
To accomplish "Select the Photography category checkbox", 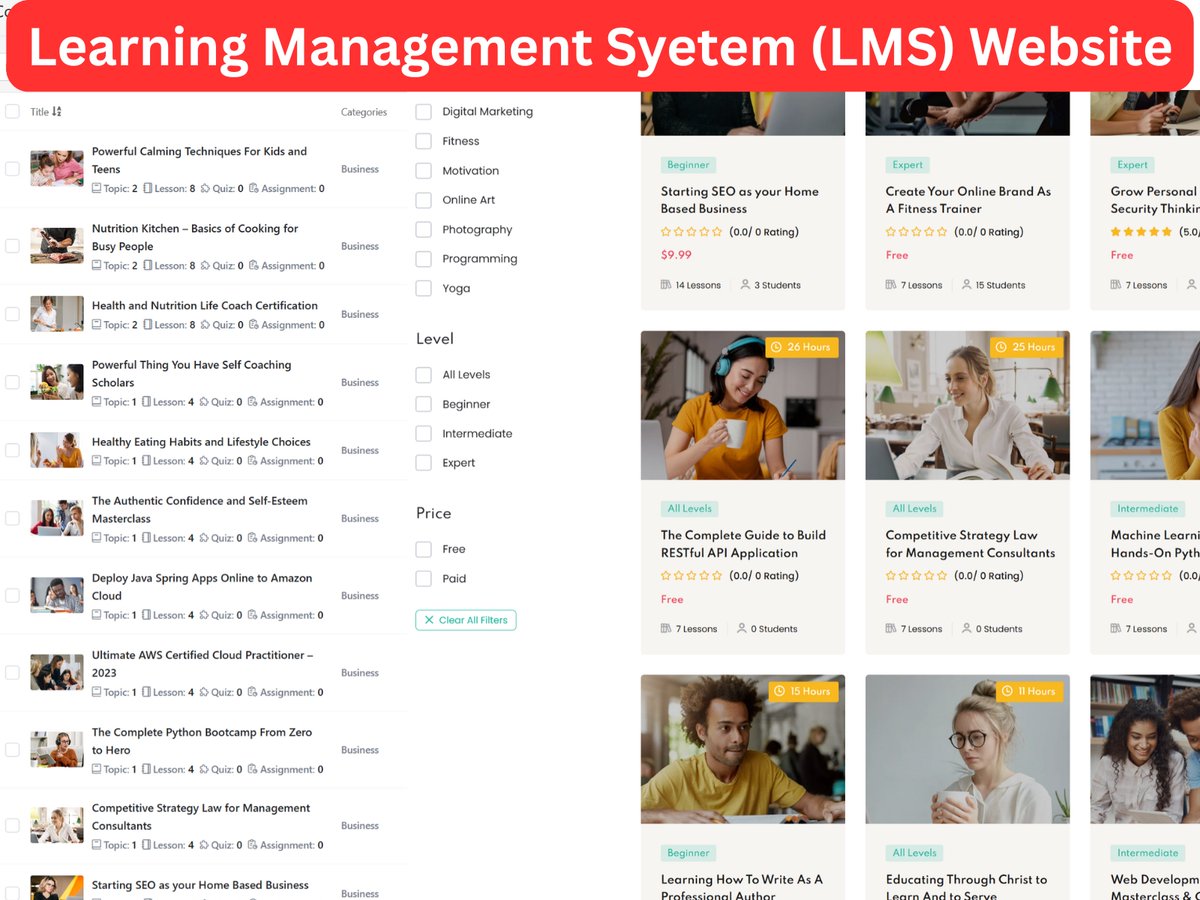I will pyautogui.click(x=424, y=230).
